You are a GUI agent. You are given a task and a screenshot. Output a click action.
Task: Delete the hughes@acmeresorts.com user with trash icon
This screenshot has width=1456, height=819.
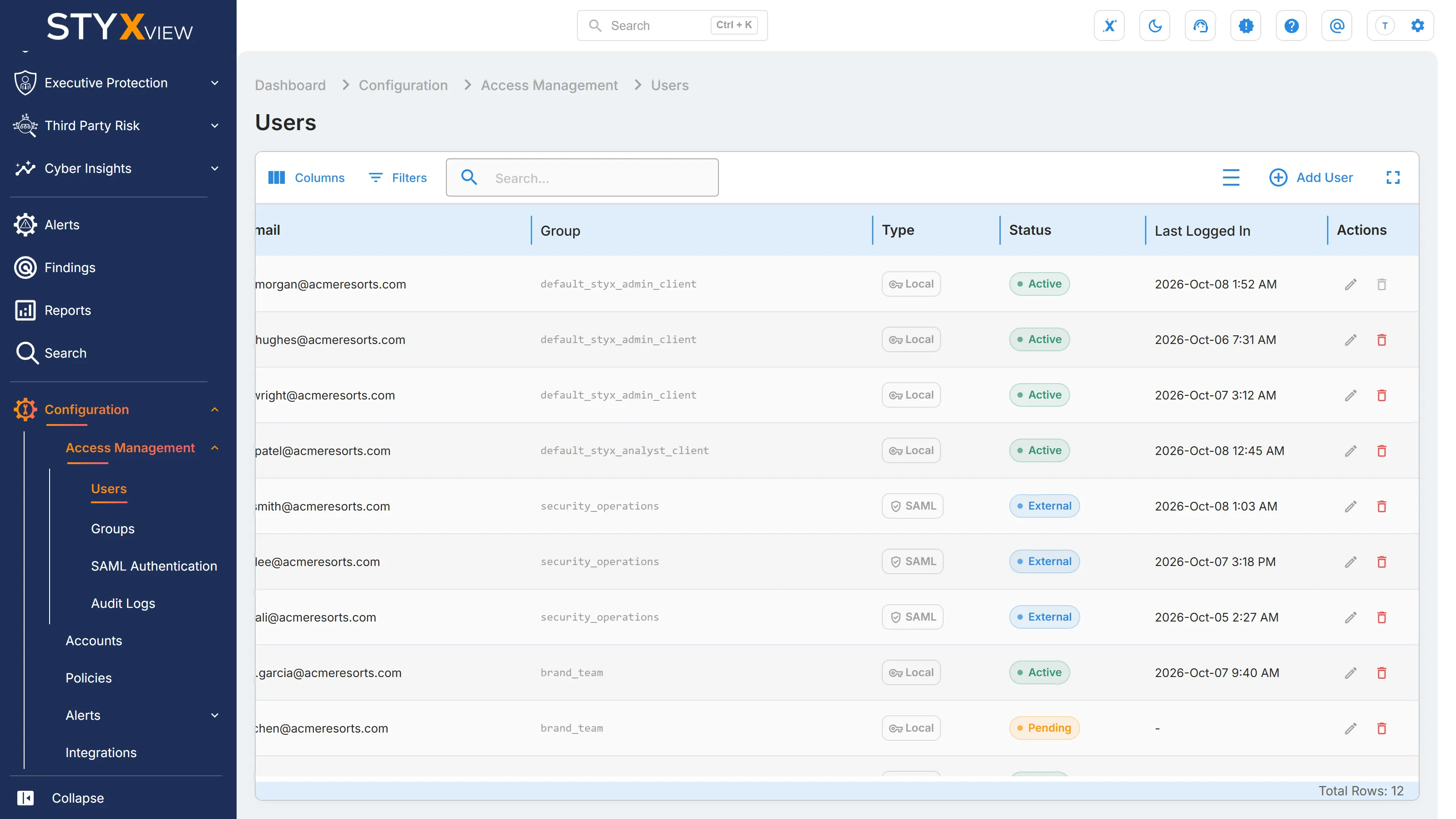click(1381, 340)
